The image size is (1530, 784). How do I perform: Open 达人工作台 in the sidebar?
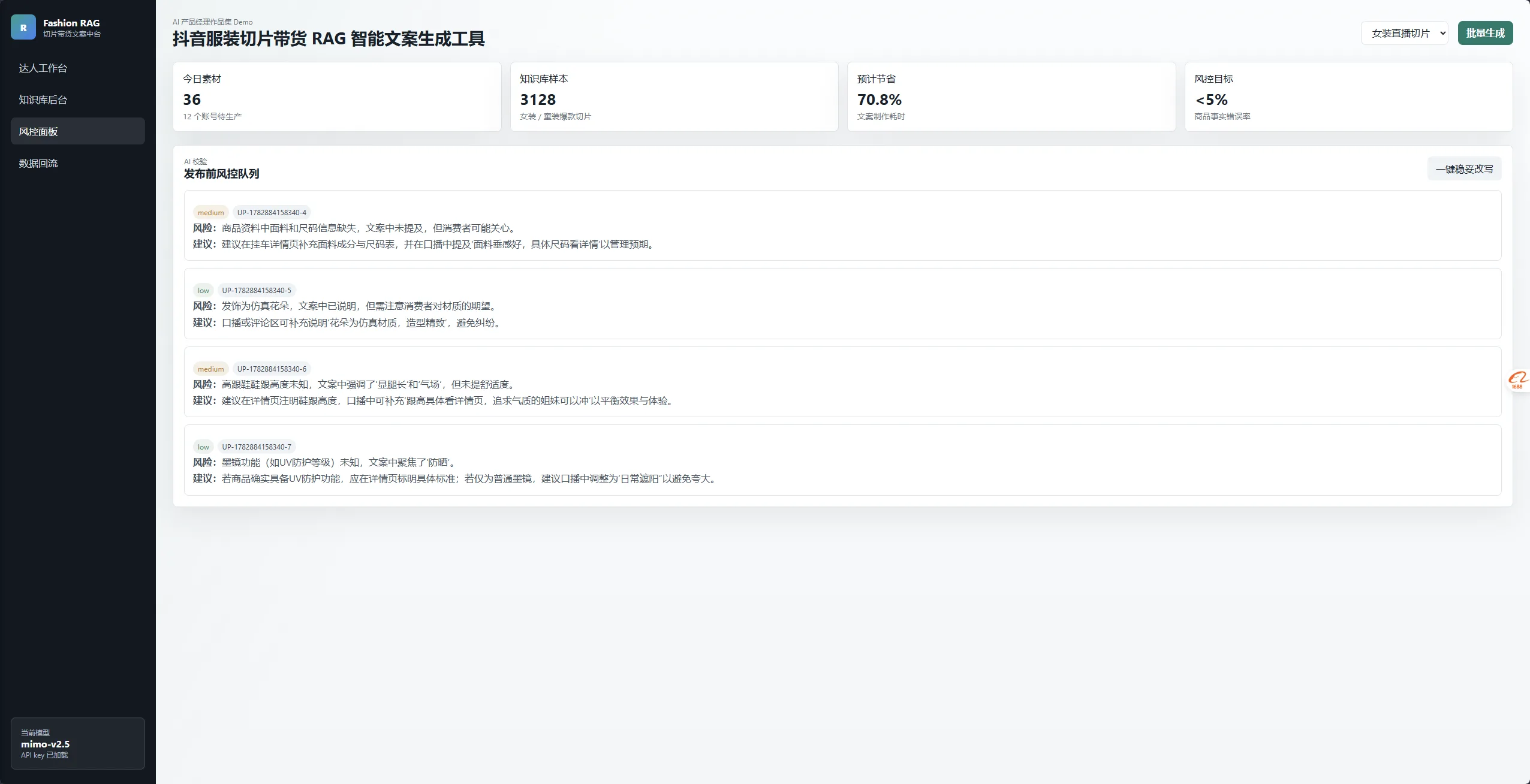point(78,68)
